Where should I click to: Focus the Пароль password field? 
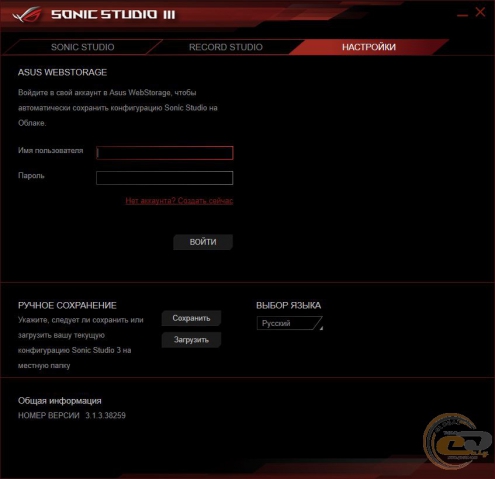point(165,178)
